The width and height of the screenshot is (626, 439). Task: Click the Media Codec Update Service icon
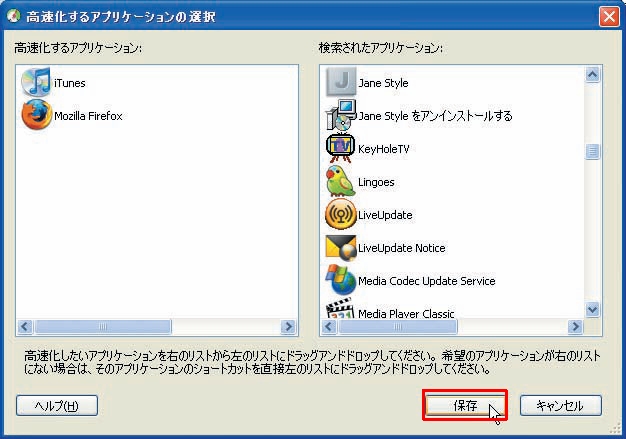click(x=341, y=280)
